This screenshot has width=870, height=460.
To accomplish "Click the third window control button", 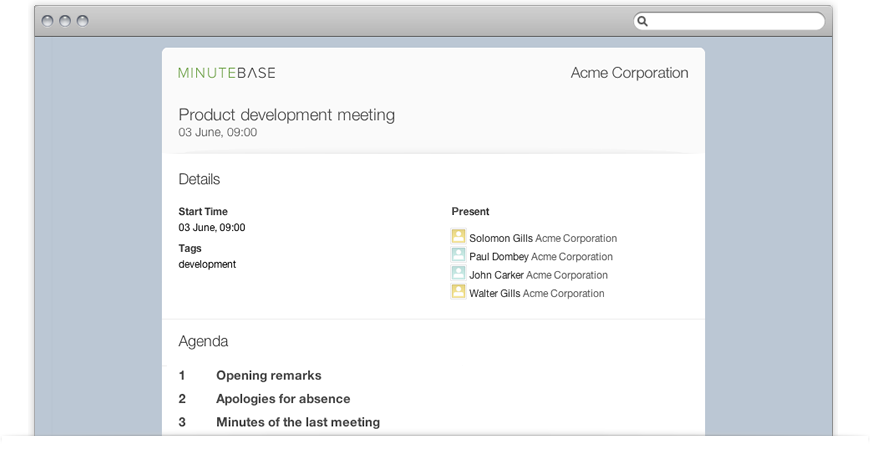I will [x=83, y=21].
